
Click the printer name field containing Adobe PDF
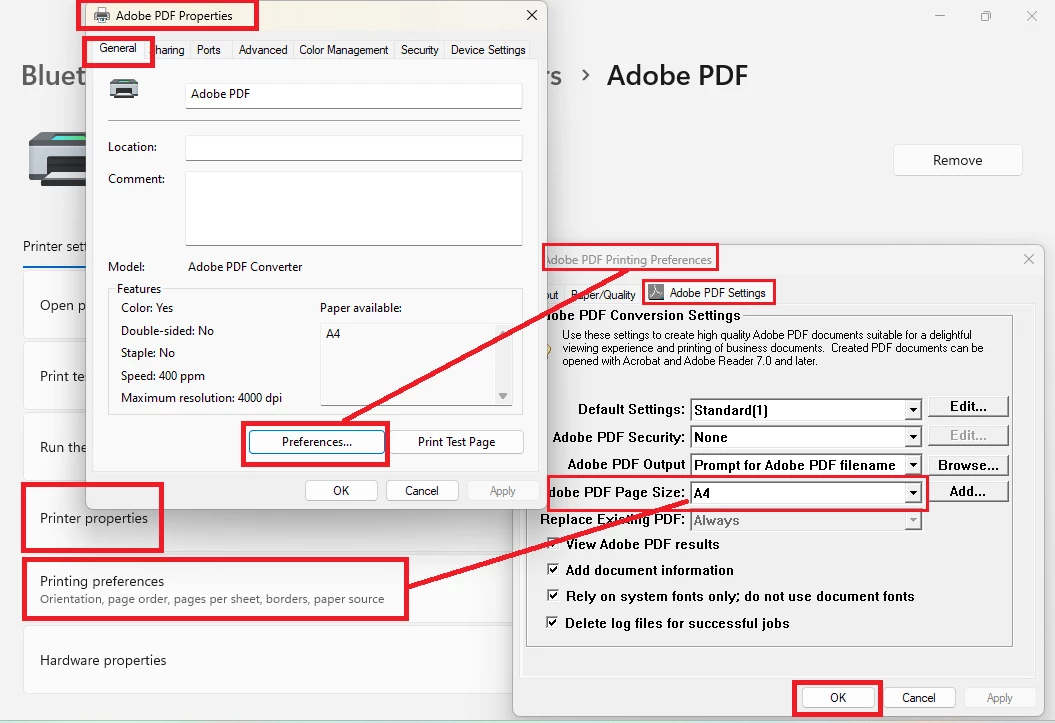pos(353,95)
